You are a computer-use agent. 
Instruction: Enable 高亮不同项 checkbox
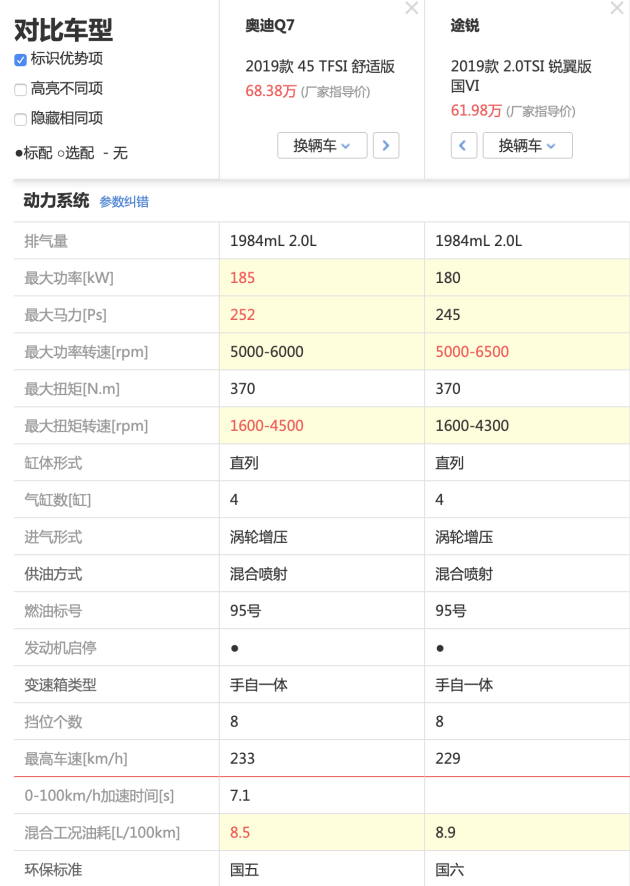21,89
